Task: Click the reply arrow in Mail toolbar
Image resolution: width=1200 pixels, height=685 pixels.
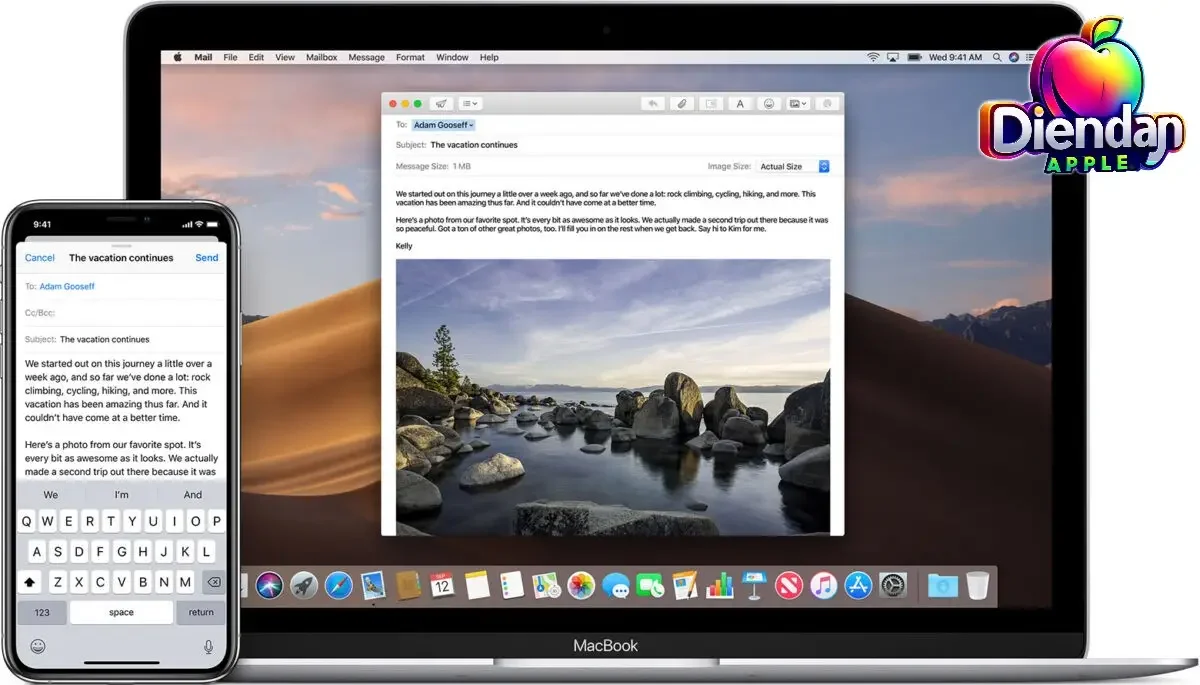Action: pyautogui.click(x=653, y=103)
